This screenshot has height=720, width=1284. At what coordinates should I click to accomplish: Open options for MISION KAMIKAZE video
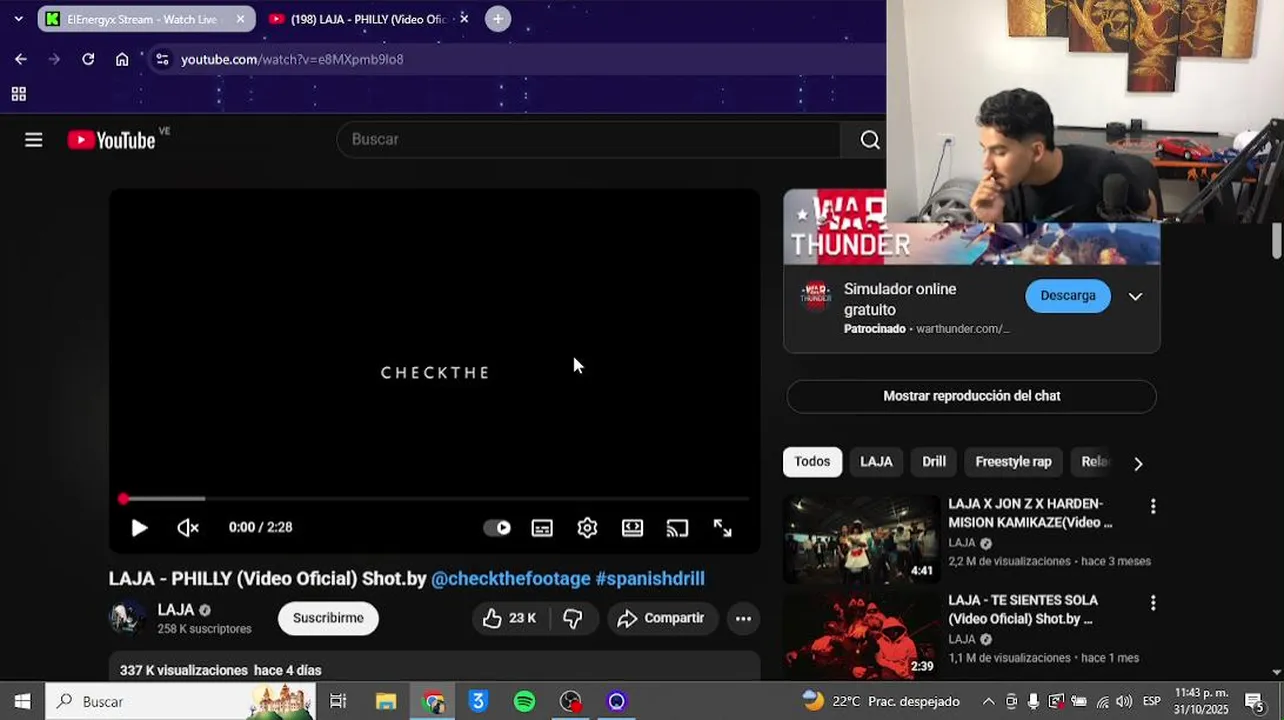pos(1153,507)
